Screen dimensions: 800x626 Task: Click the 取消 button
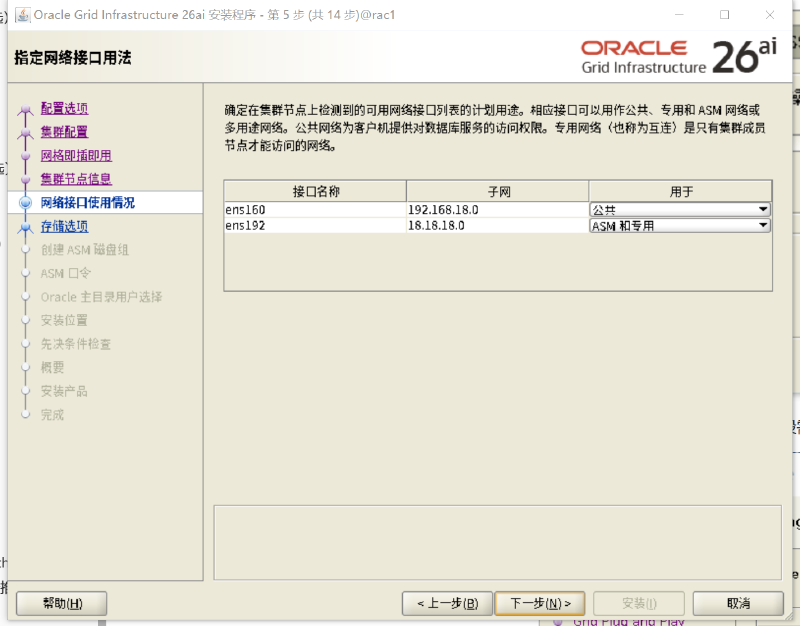(738, 604)
